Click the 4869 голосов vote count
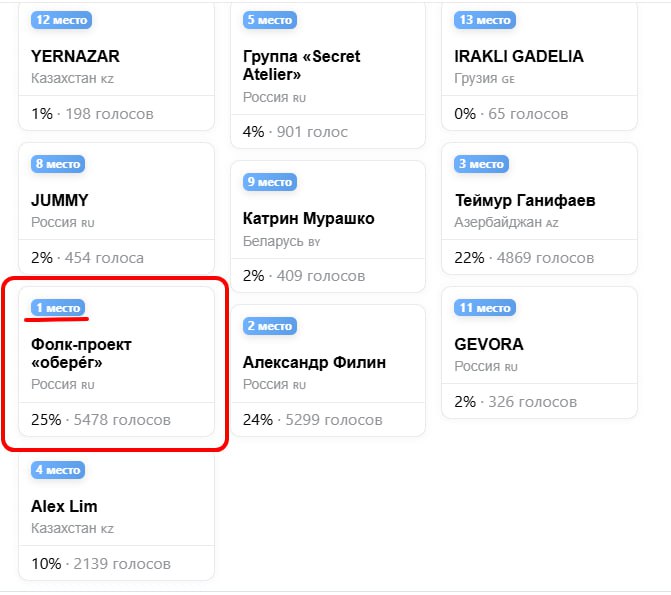This screenshot has height=595, width=671. click(545, 258)
